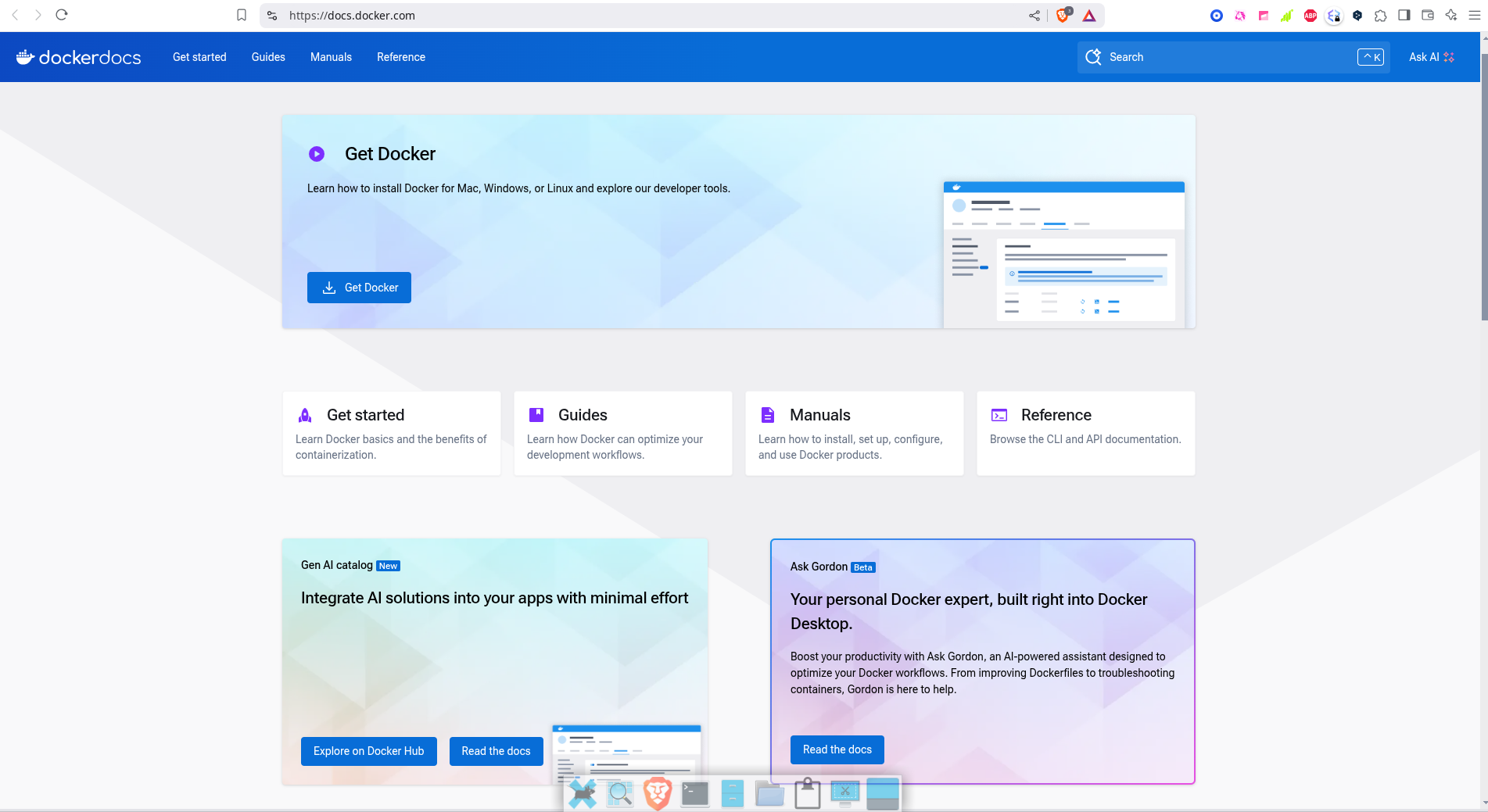Open Guides in top navigation
Viewport: 1488px width, 812px height.
point(268,57)
